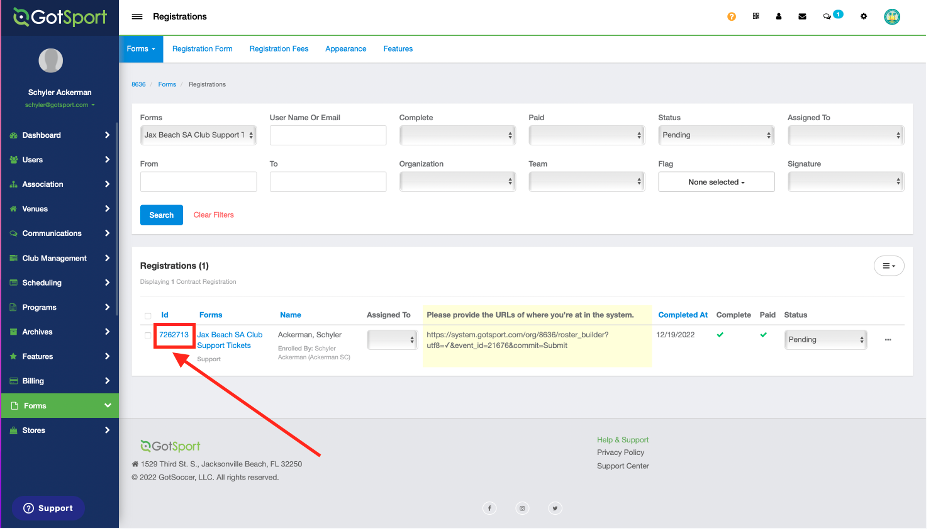Click the Billing card sidebar icon
The height and width of the screenshot is (529, 927).
(x=14, y=381)
